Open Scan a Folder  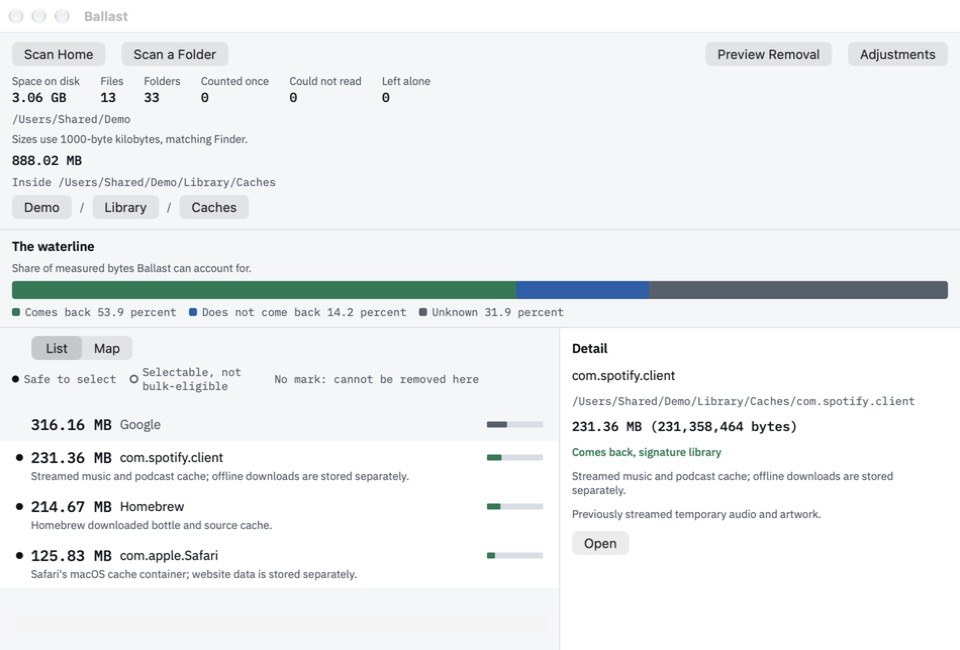(174, 54)
